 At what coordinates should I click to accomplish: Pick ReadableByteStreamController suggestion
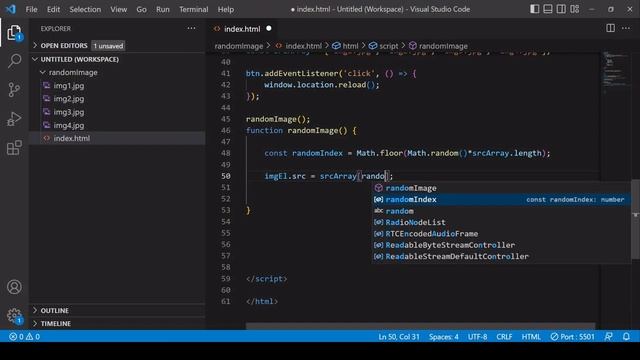pyautogui.click(x=501, y=245)
